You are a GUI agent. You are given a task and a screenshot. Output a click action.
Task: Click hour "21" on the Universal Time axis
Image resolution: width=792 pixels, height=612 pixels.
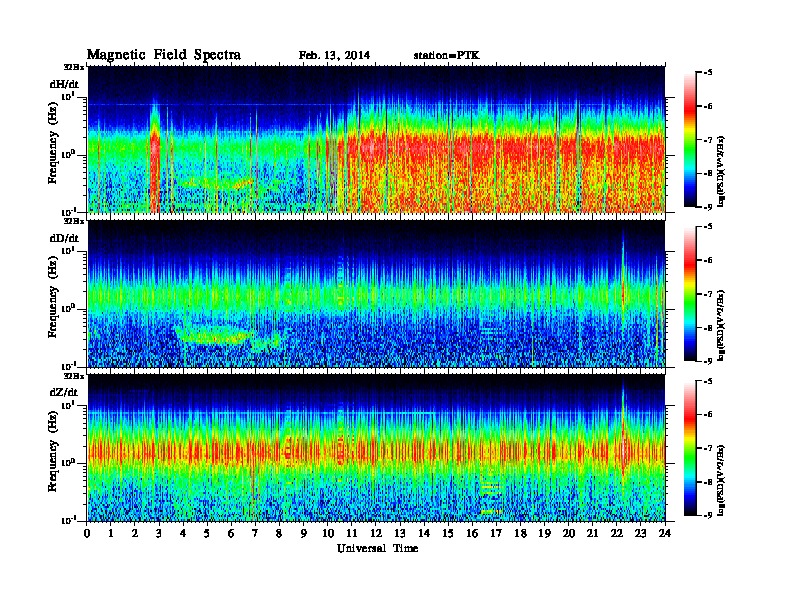coord(592,534)
